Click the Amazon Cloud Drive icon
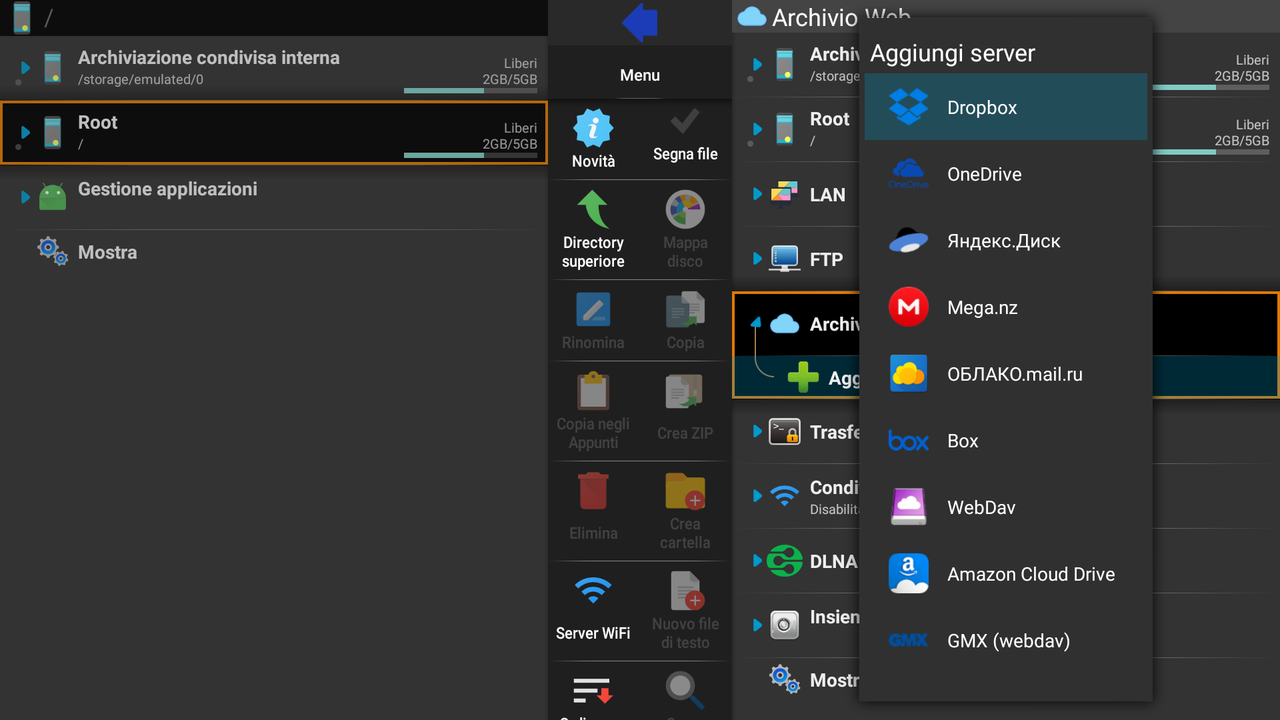The height and width of the screenshot is (720, 1280). (908, 574)
